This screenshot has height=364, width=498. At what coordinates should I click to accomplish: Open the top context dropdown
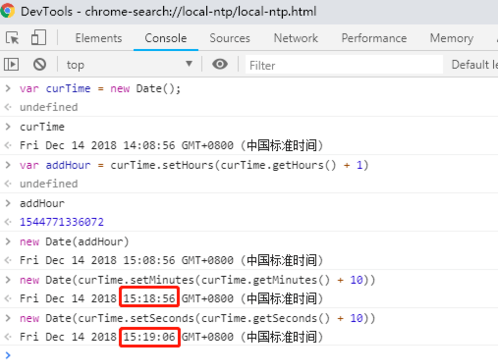pos(129,64)
